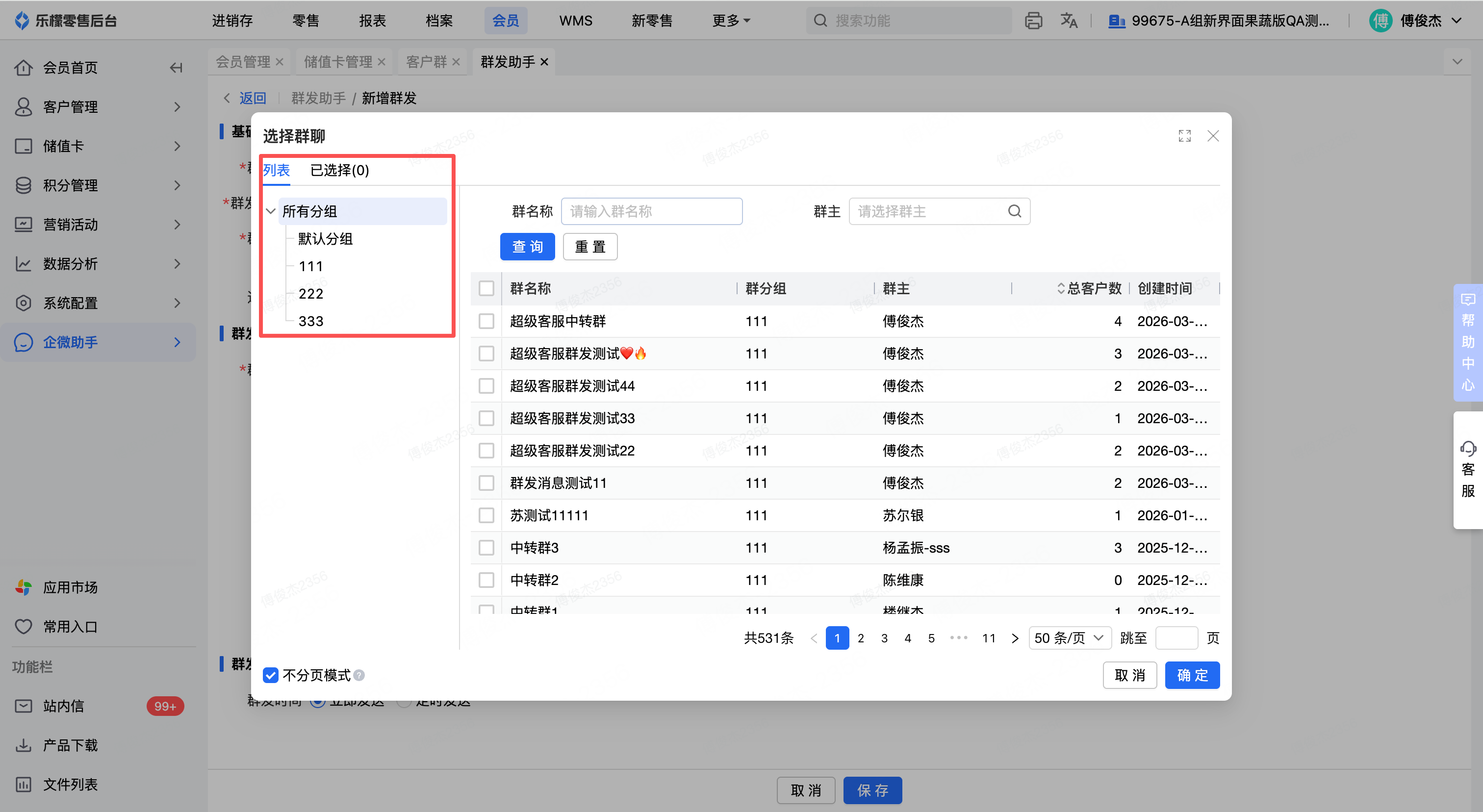Viewport: 1483px width, 812px height.
Task: Open the 更多 top menu dropdown
Action: [731, 21]
